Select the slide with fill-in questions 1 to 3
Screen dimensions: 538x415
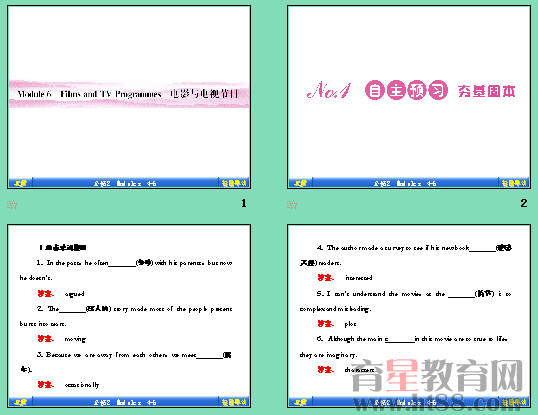129,316
